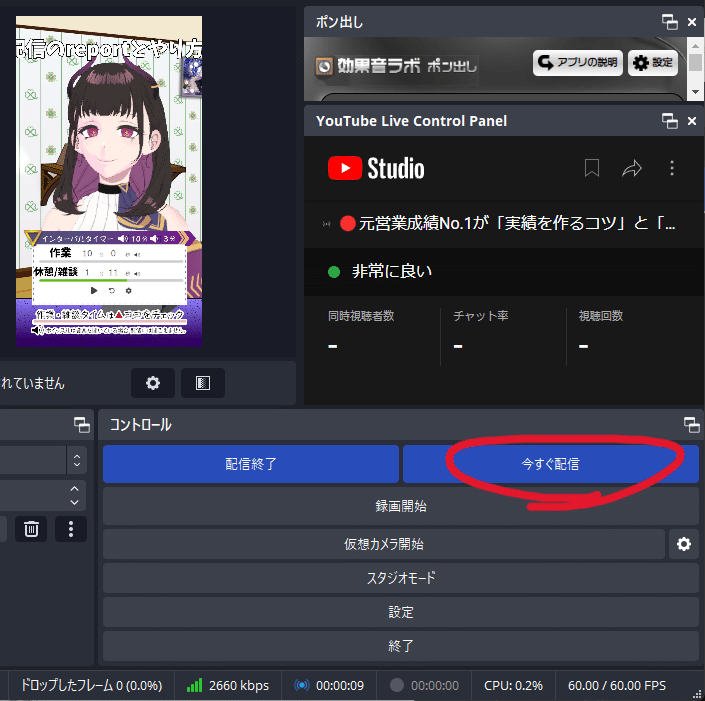This screenshot has width=705, height=701.
Task: Click the 配信終了 button
Action: click(x=250, y=464)
